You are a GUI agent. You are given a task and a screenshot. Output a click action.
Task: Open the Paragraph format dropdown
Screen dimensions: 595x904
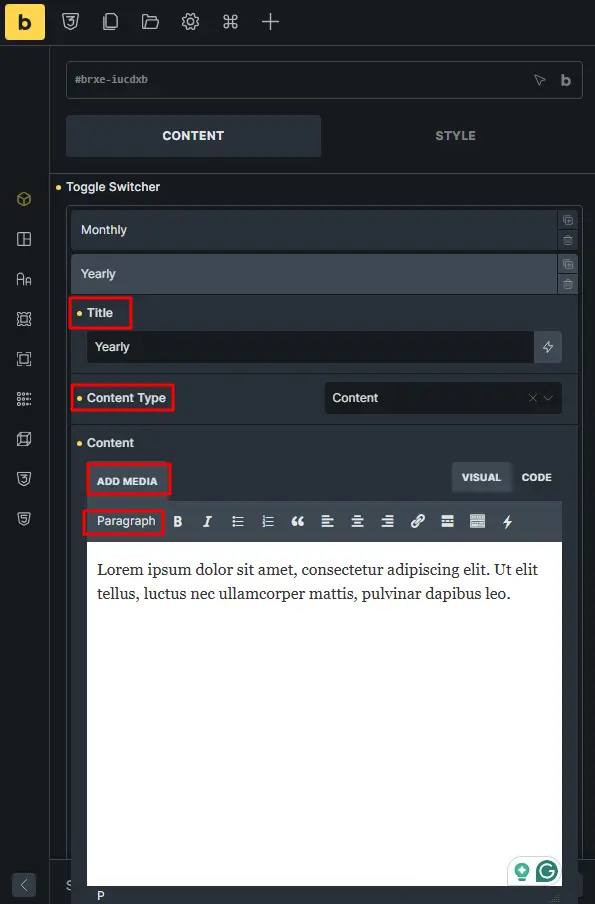pos(126,521)
